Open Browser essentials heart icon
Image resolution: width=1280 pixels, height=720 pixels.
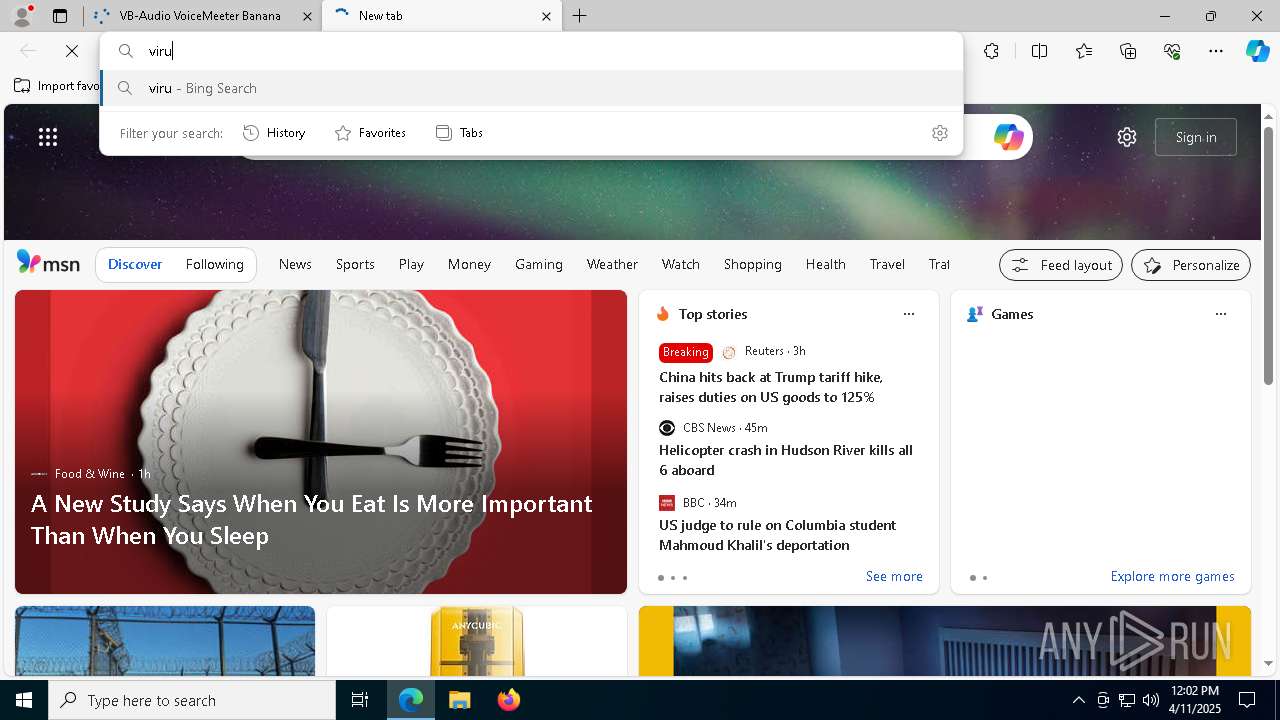click(1172, 51)
